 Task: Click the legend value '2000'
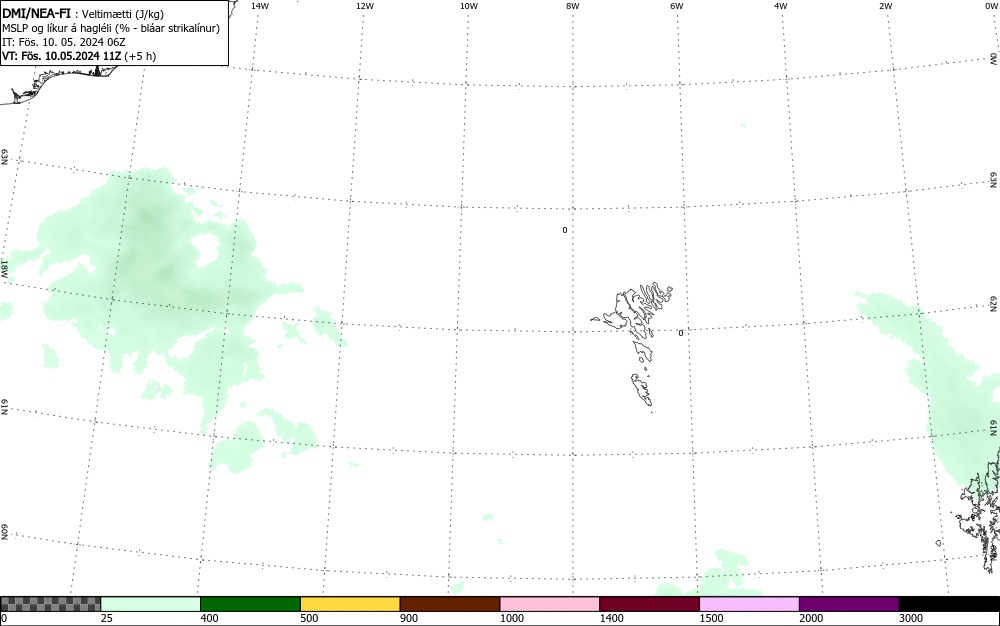click(811, 618)
